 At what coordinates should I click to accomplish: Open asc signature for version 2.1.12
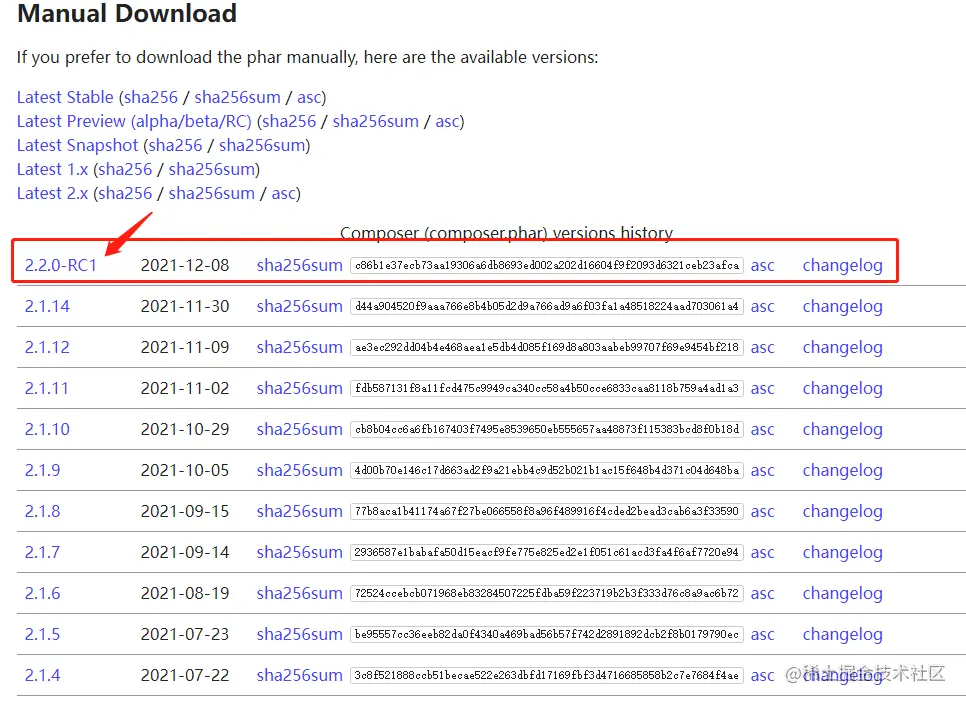[x=763, y=347]
